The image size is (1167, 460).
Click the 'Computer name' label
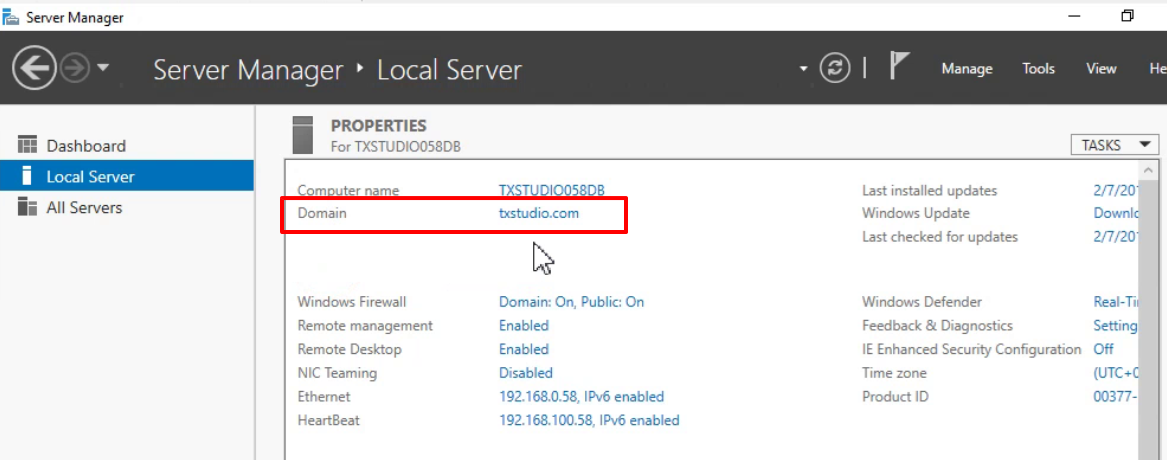click(x=348, y=191)
